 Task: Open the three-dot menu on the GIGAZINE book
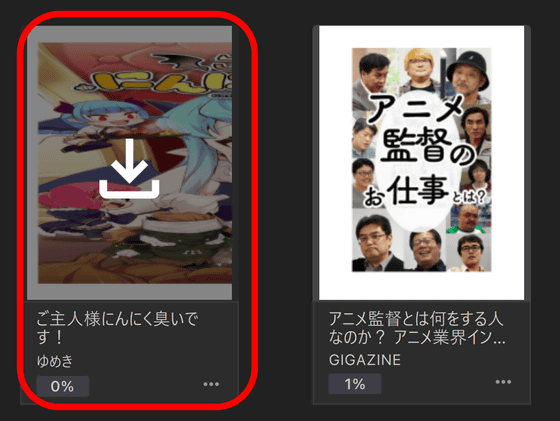click(x=503, y=382)
